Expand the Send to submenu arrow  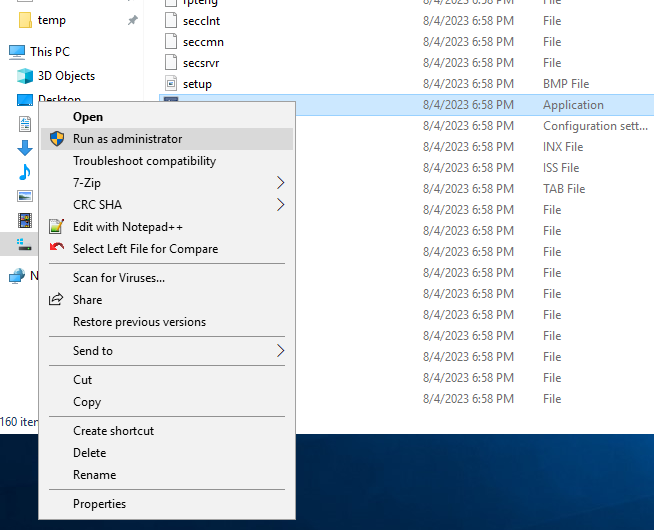(281, 351)
